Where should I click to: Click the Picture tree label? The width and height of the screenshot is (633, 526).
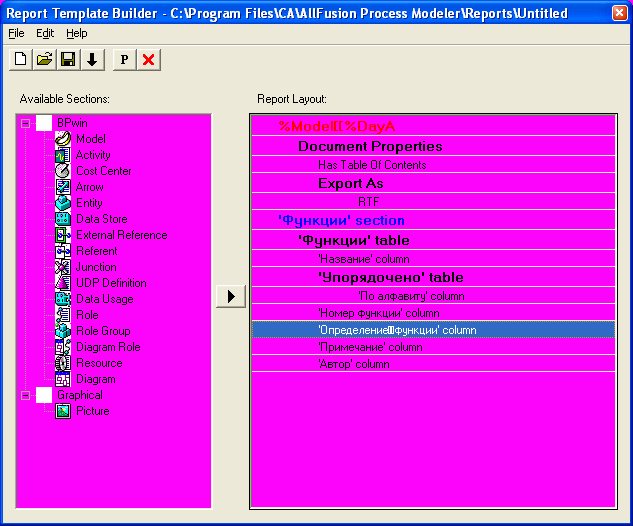click(x=92, y=411)
